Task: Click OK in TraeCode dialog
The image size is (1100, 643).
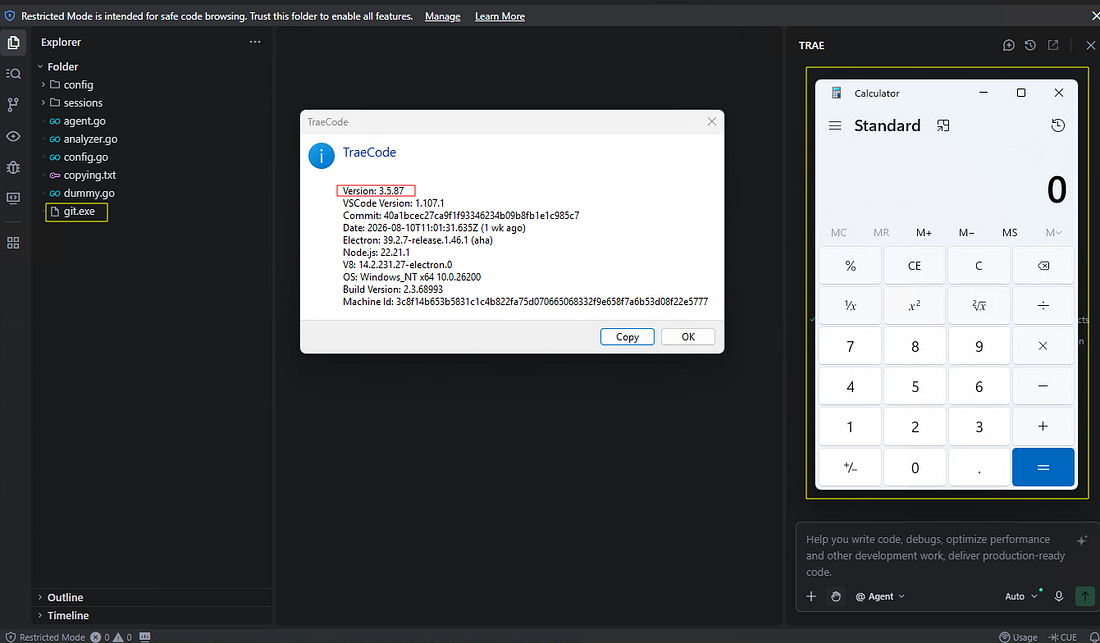Action: click(x=688, y=337)
